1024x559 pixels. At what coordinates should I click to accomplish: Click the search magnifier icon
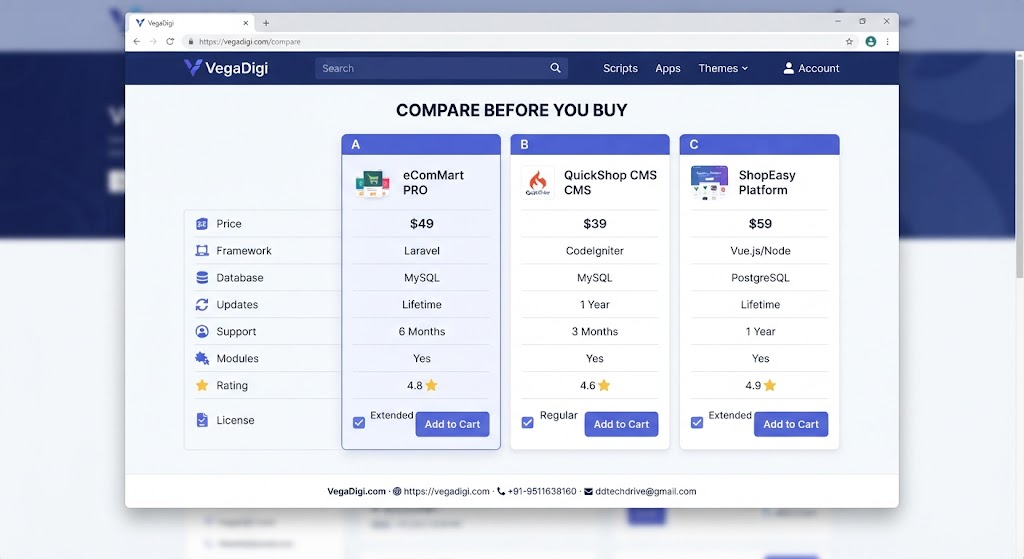coord(555,68)
